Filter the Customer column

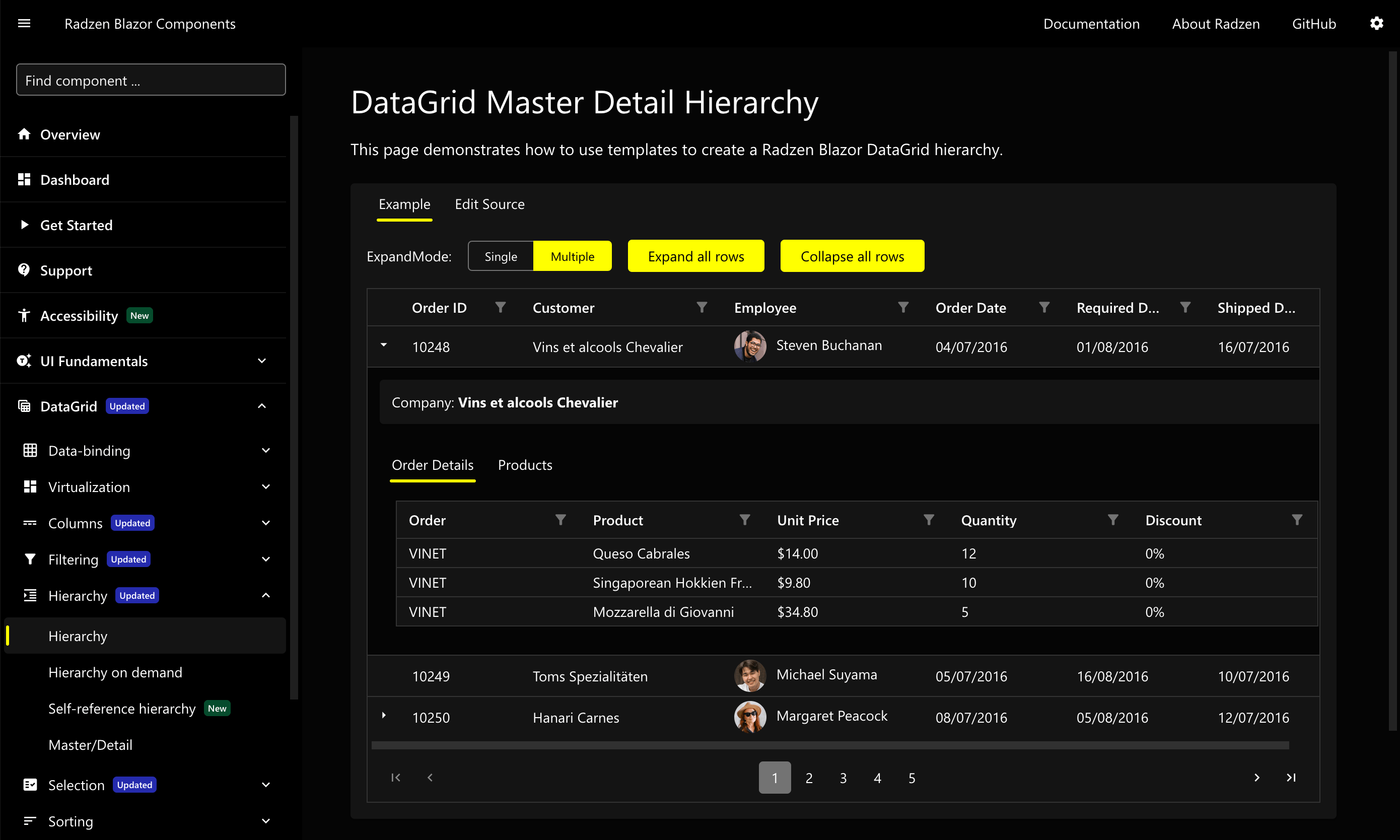click(x=702, y=307)
